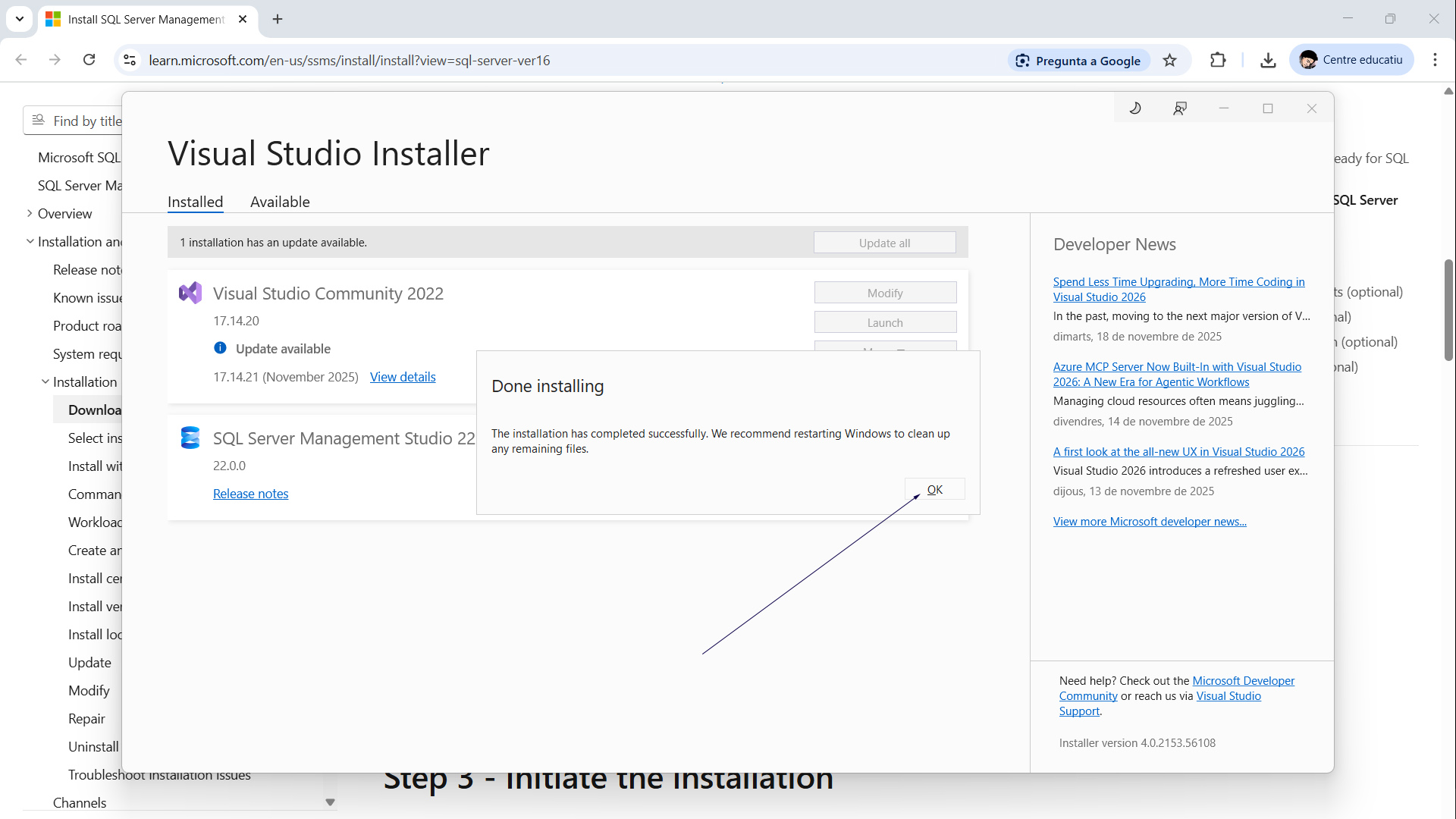
Task: Click Pregunta a Google lens button
Action: [1079, 61]
